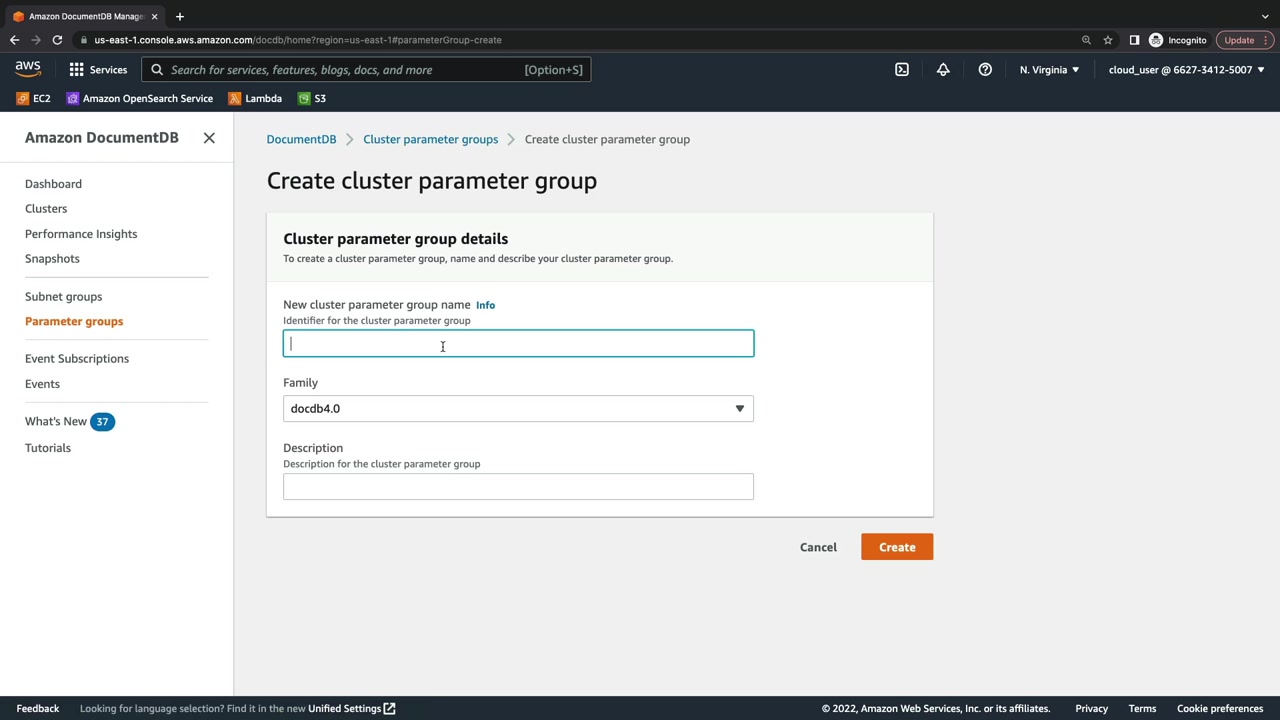The width and height of the screenshot is (1280, 720).
Task: Open the notifications bell
Action: click(943, 70)
